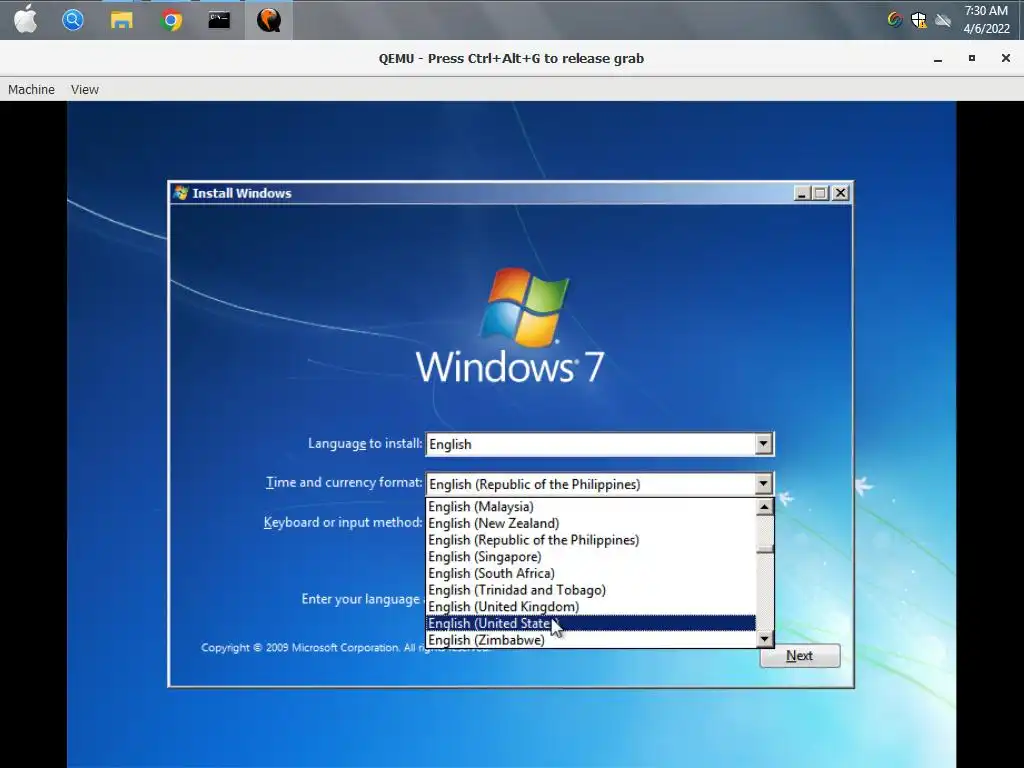This screenshot has width=1024, height=768.
Task: Open the Windows Security shield tray icon
Action: 919,20
